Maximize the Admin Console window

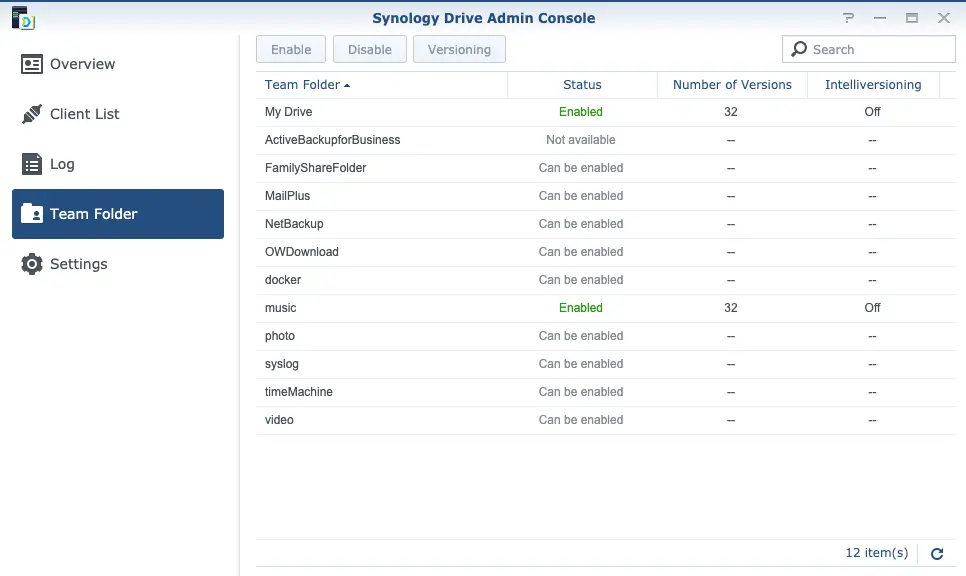(x=912, y=18)
